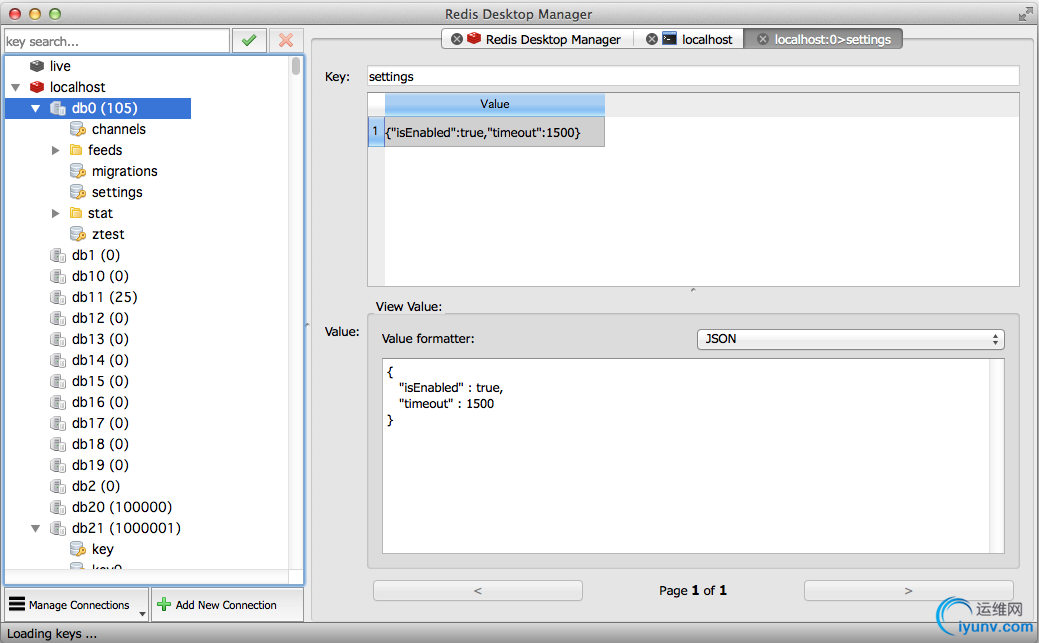This screenshot has width=1039, height=643.
Task: Click the green checkmark search confirm button
Action: [249, 41]
